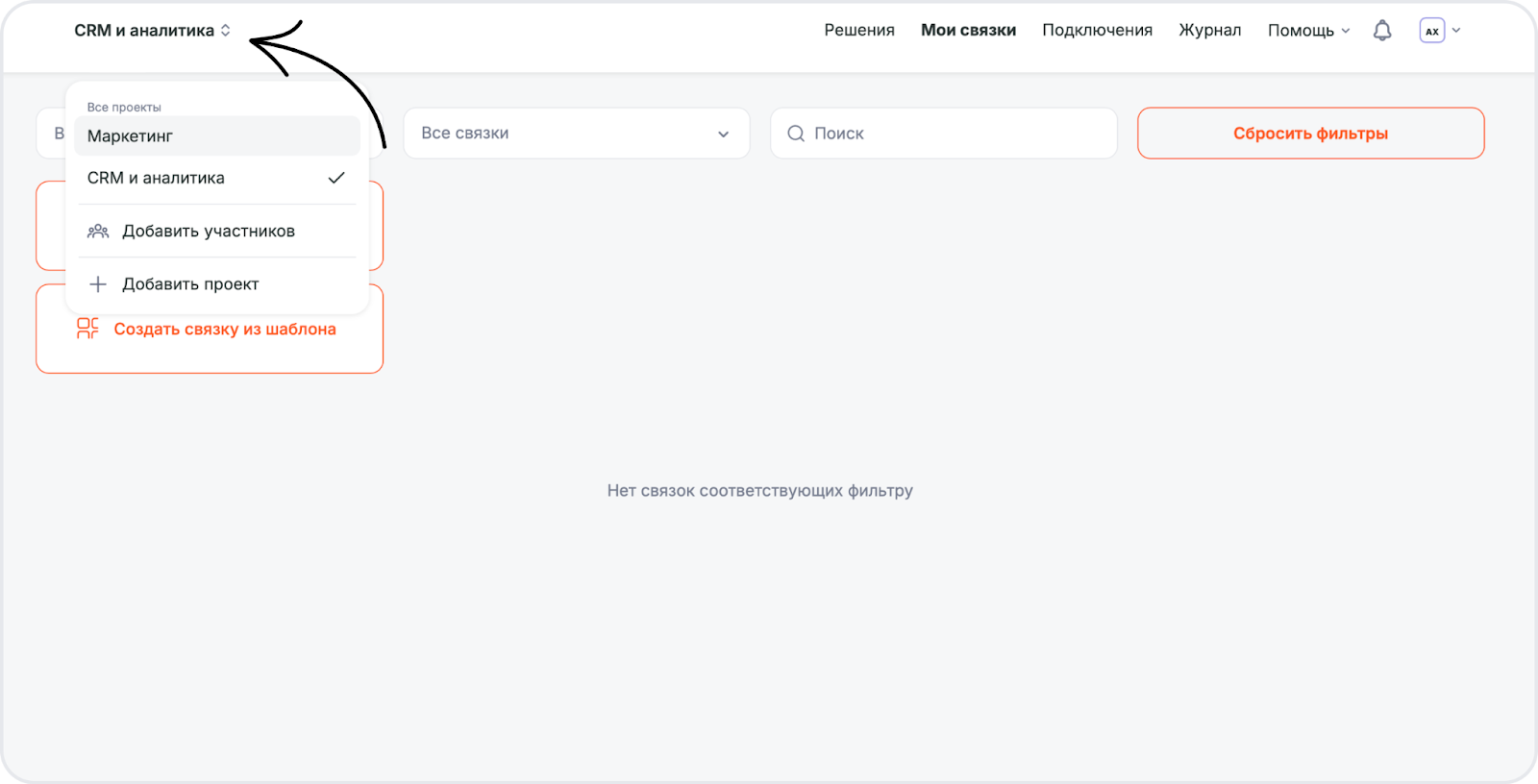Click the template icon beside Создать связку из шаблона

coord(87,329)
